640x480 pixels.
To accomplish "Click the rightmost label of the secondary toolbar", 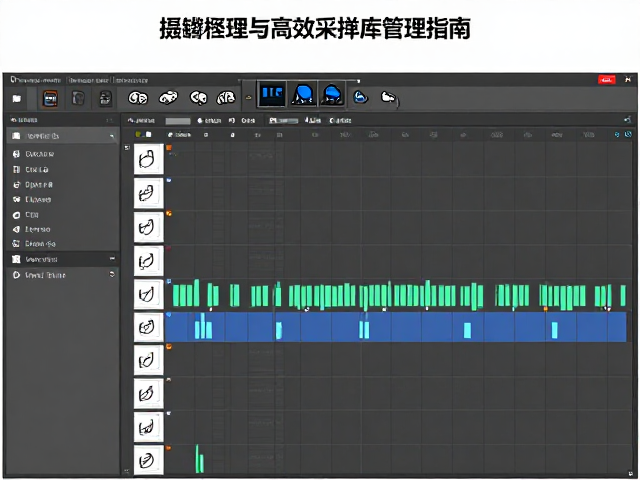I will tap(340, 121).
